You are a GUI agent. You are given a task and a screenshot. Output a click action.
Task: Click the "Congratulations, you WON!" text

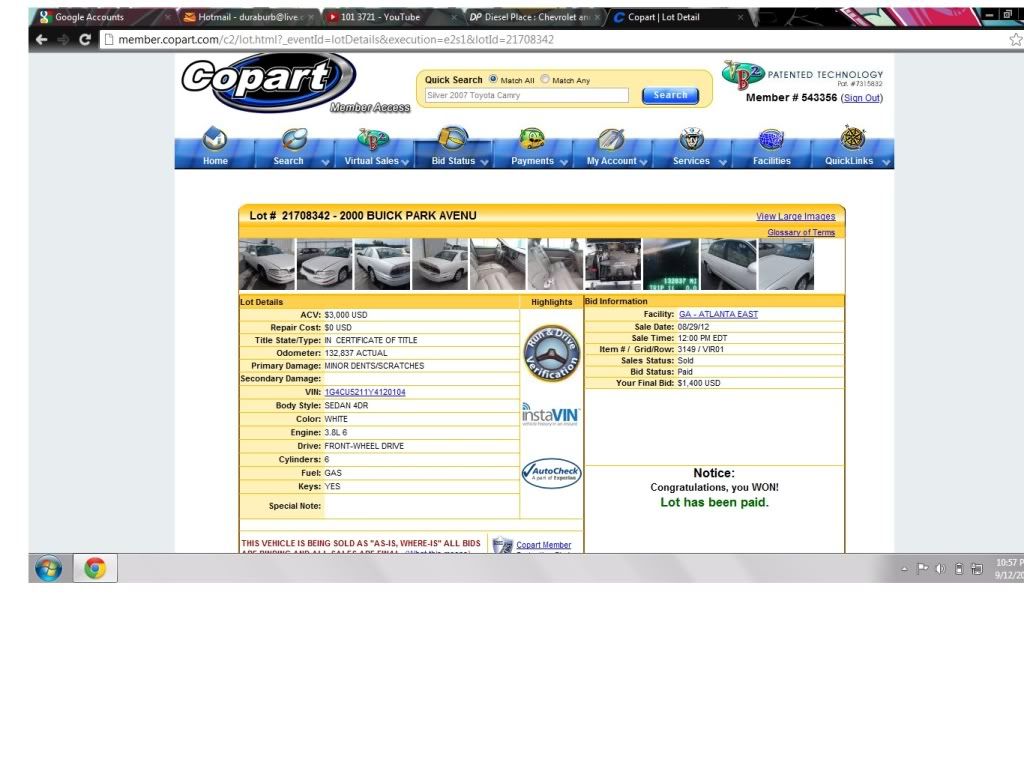714,487
